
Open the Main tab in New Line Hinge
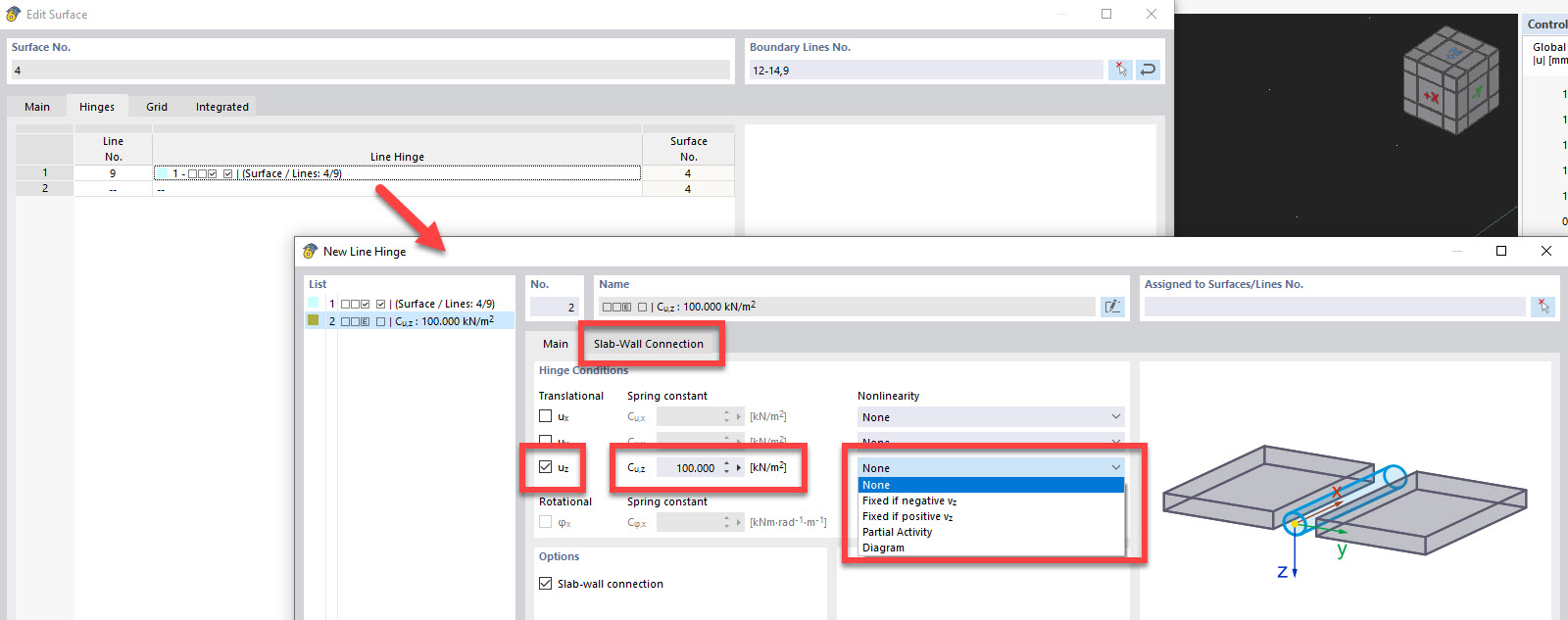tap(556, 344)
